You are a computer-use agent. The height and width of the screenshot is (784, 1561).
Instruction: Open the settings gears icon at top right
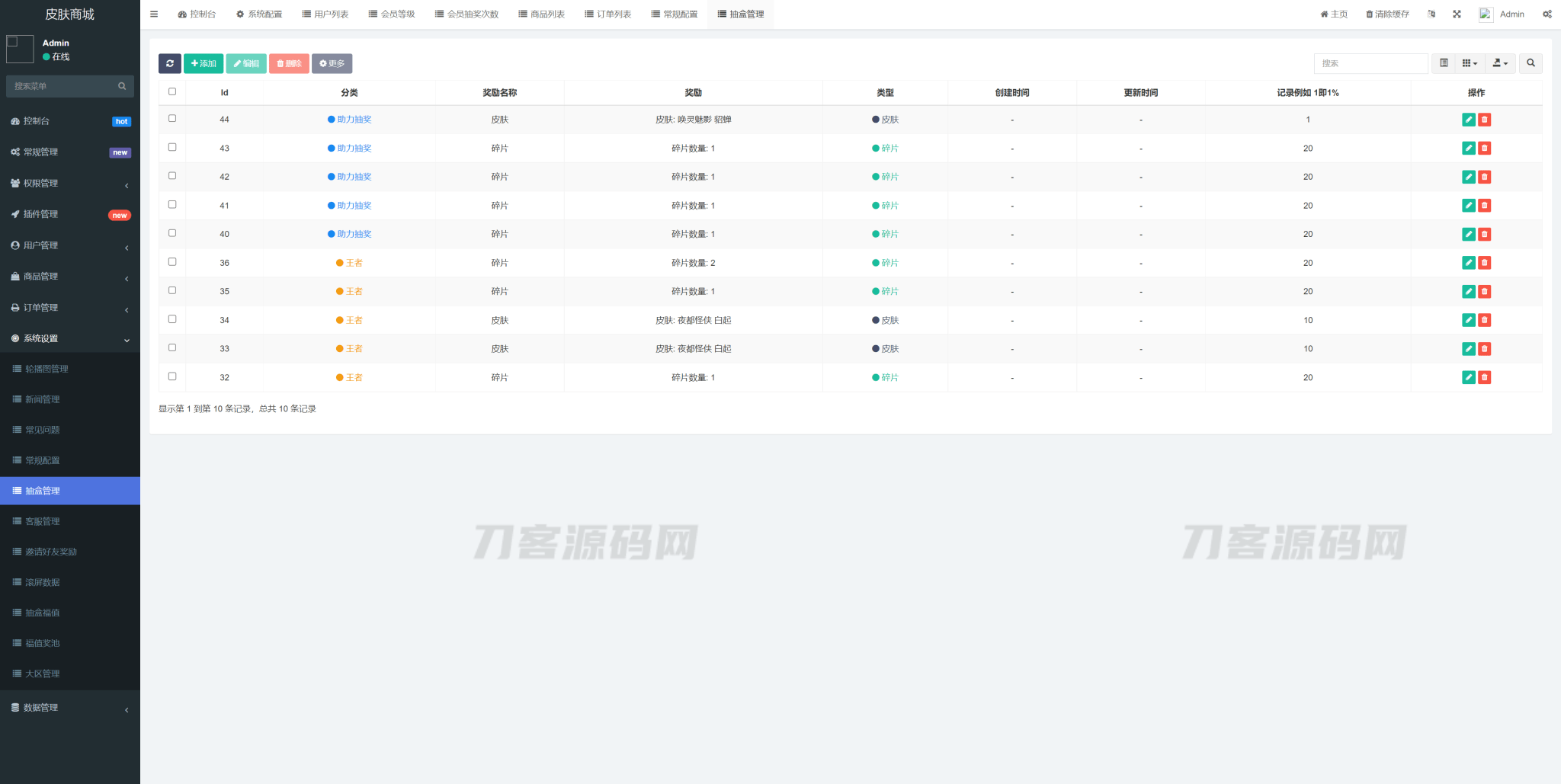[1547, 14]
